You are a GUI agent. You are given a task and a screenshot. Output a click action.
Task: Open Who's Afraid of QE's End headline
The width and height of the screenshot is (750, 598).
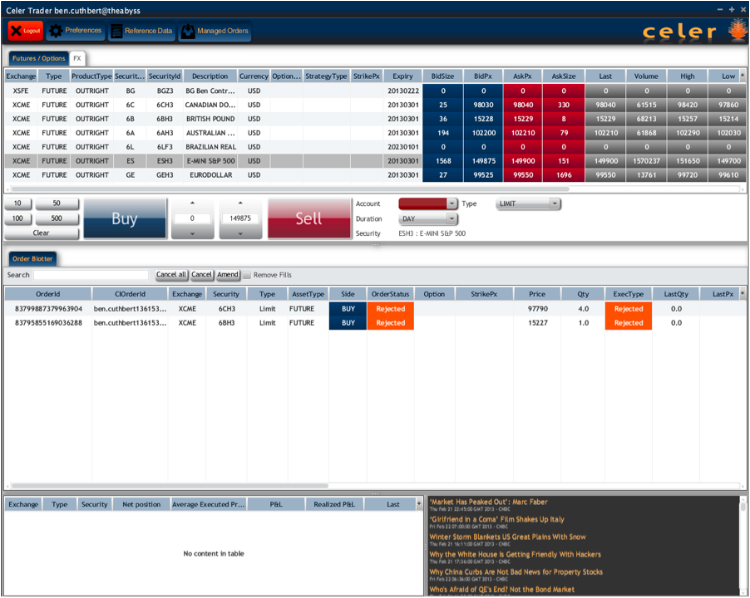click(x=502, y=589)
